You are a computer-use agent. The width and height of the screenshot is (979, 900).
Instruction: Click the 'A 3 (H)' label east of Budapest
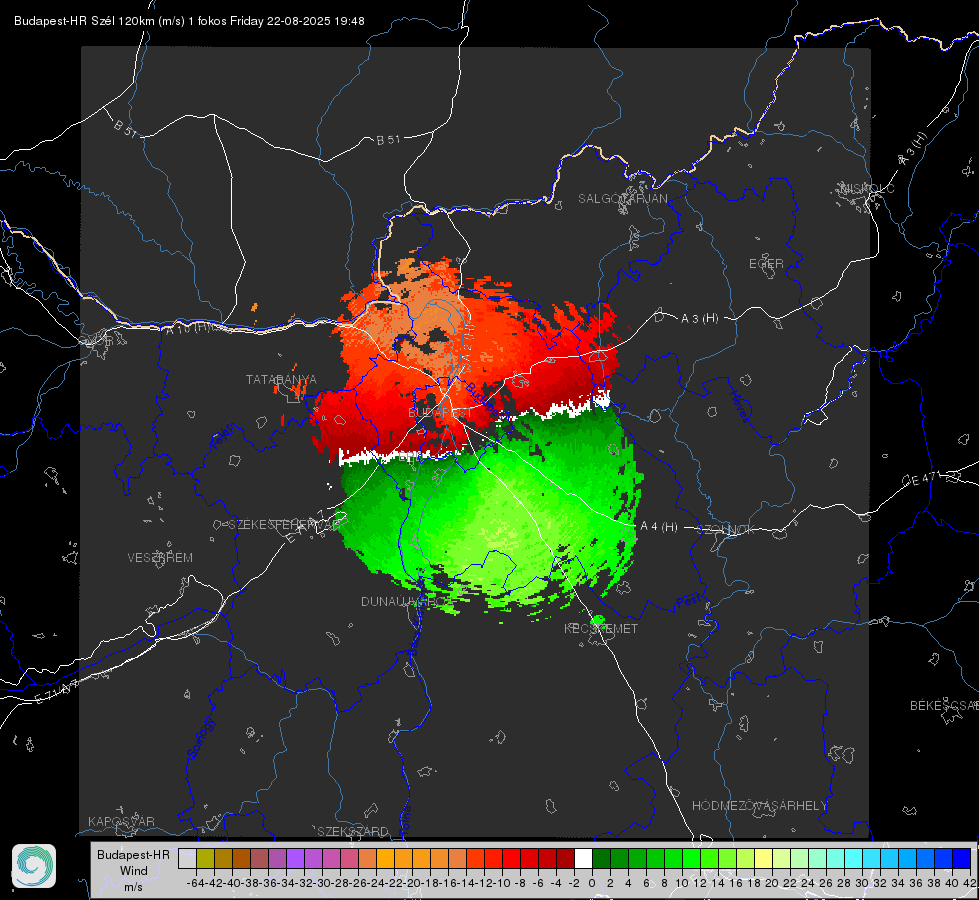coord(700,319)
